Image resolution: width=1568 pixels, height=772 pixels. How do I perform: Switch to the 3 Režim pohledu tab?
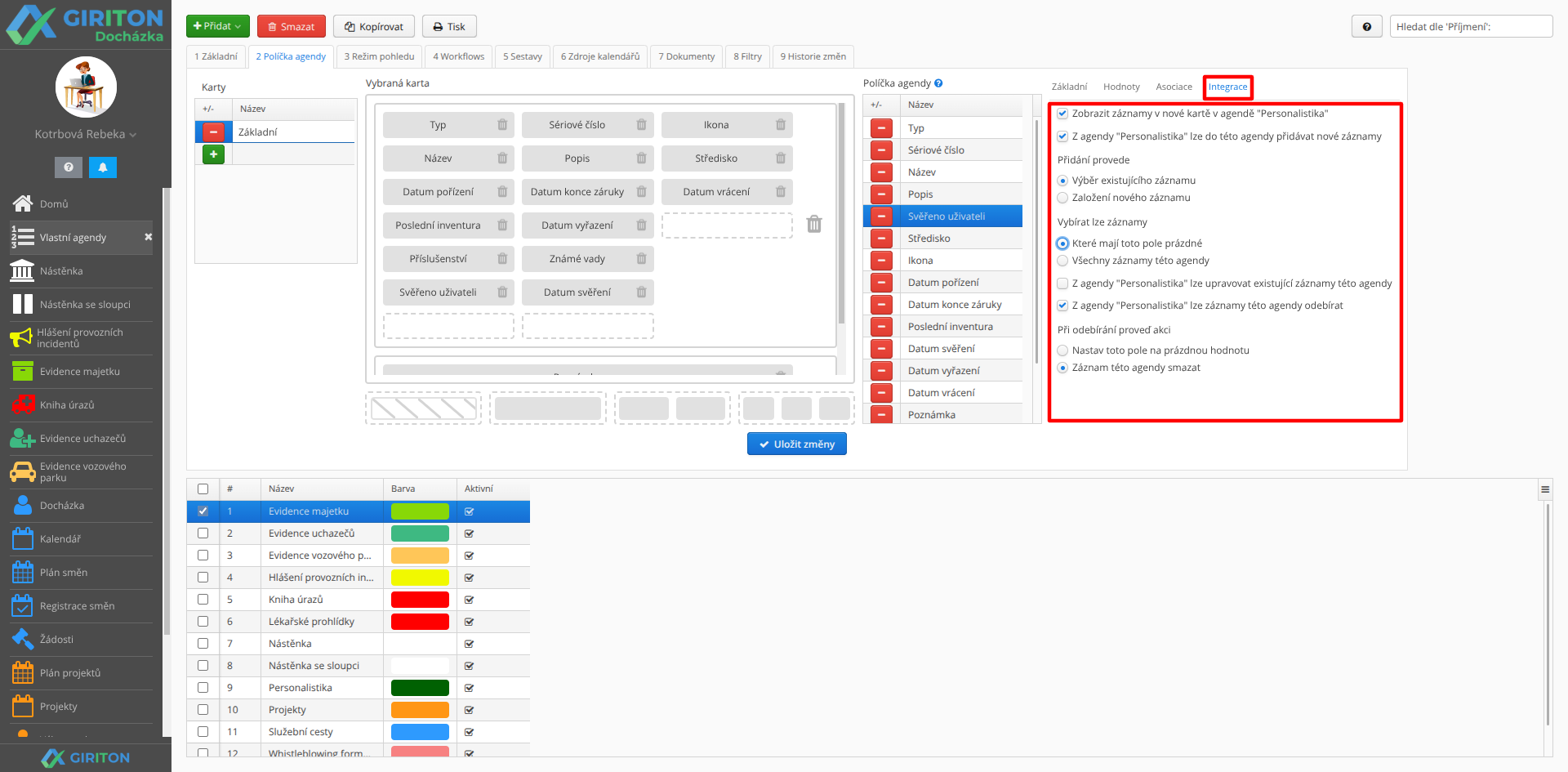click(x=379, y=56)
